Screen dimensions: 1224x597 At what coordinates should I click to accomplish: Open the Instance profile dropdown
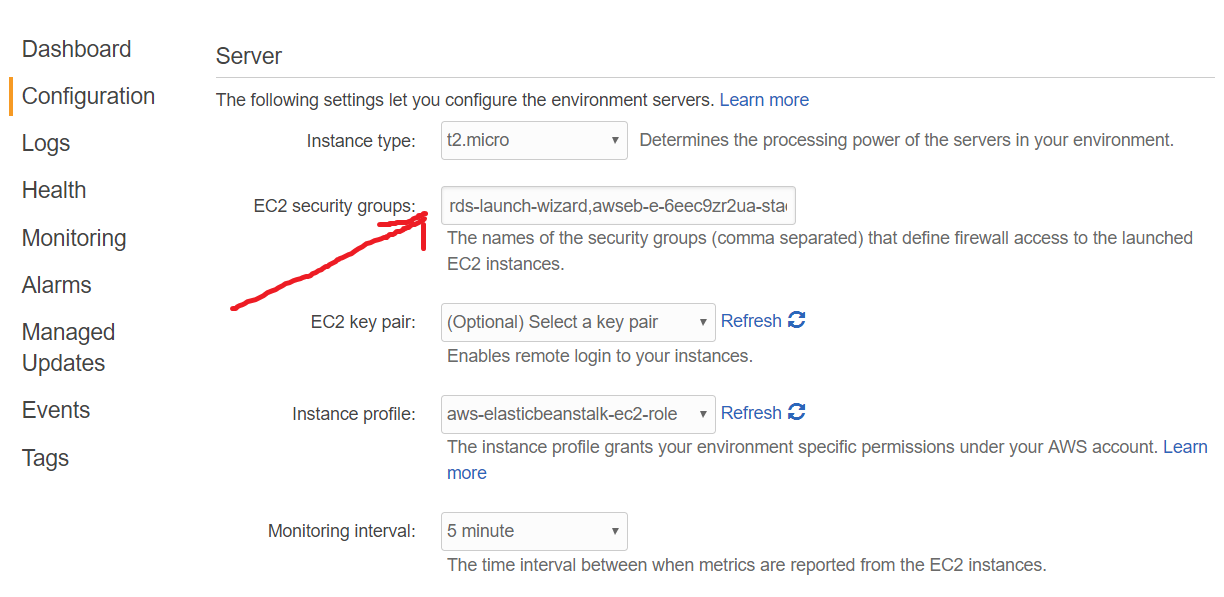pos(578,414)
